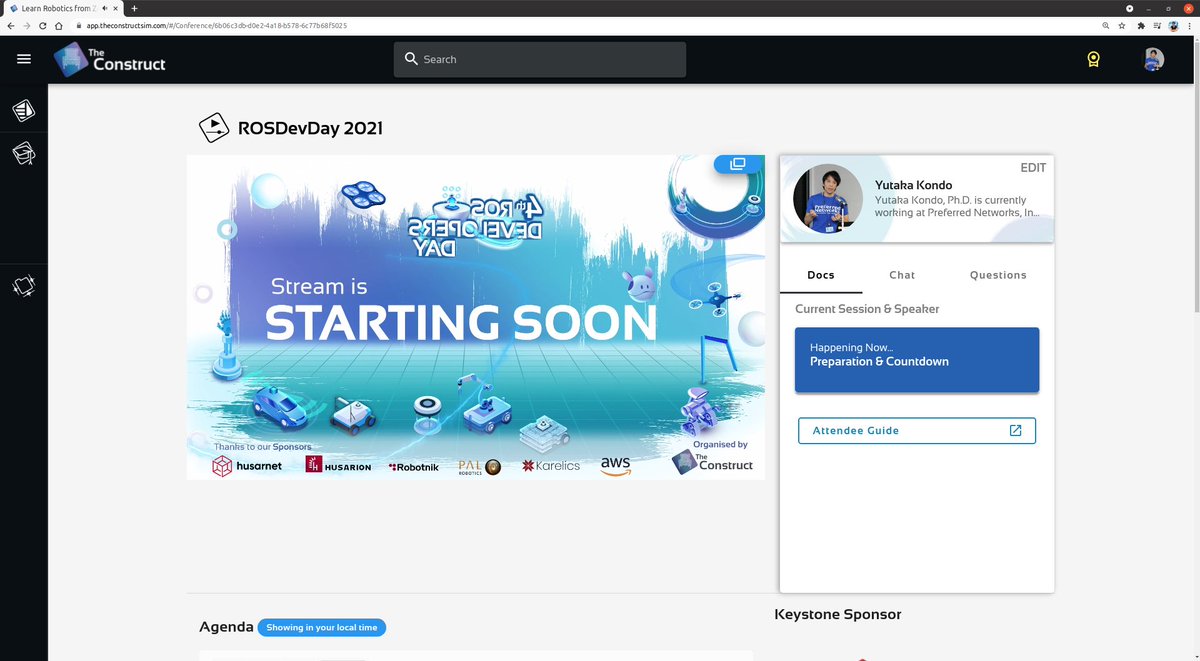Click the Husarnet sponsor logo

tap(246, 465)
